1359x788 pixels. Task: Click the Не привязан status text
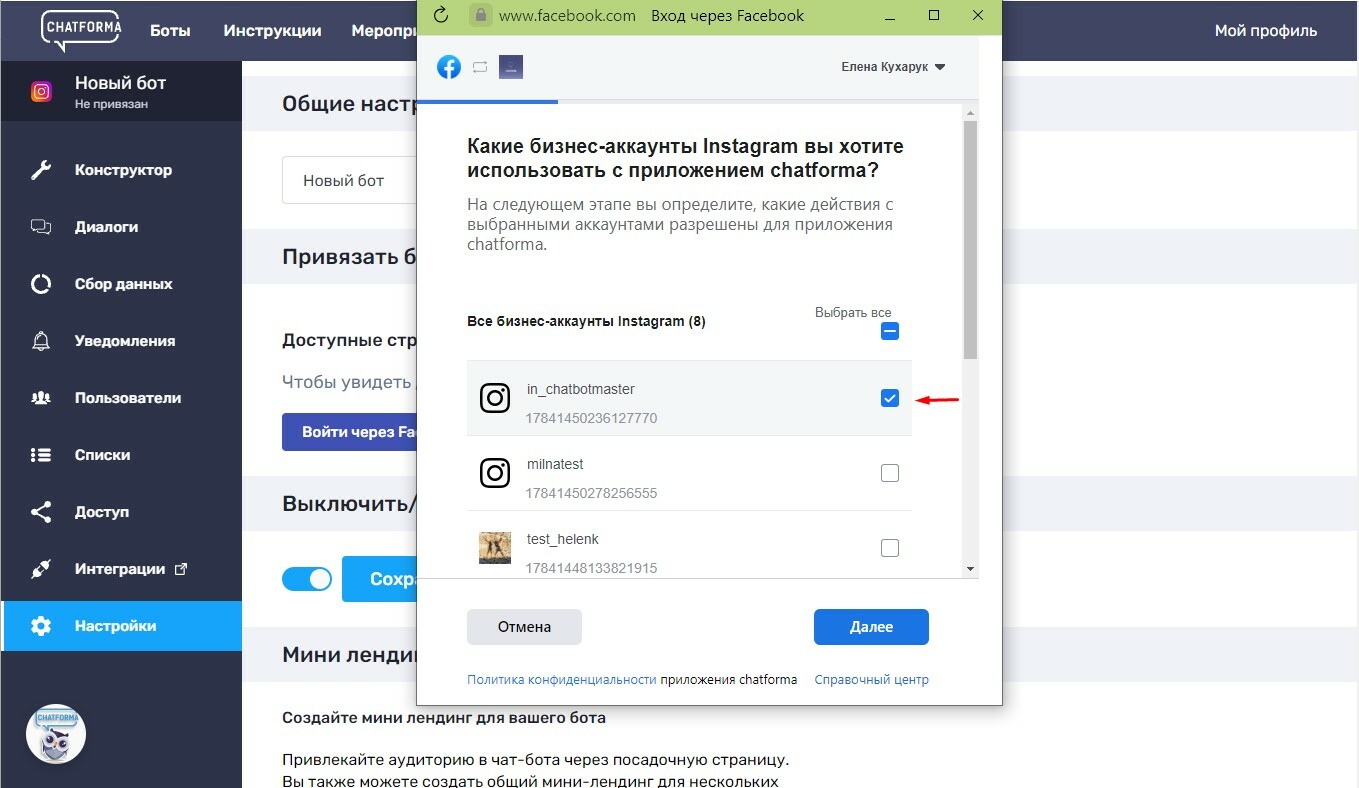tap(111, 104)
